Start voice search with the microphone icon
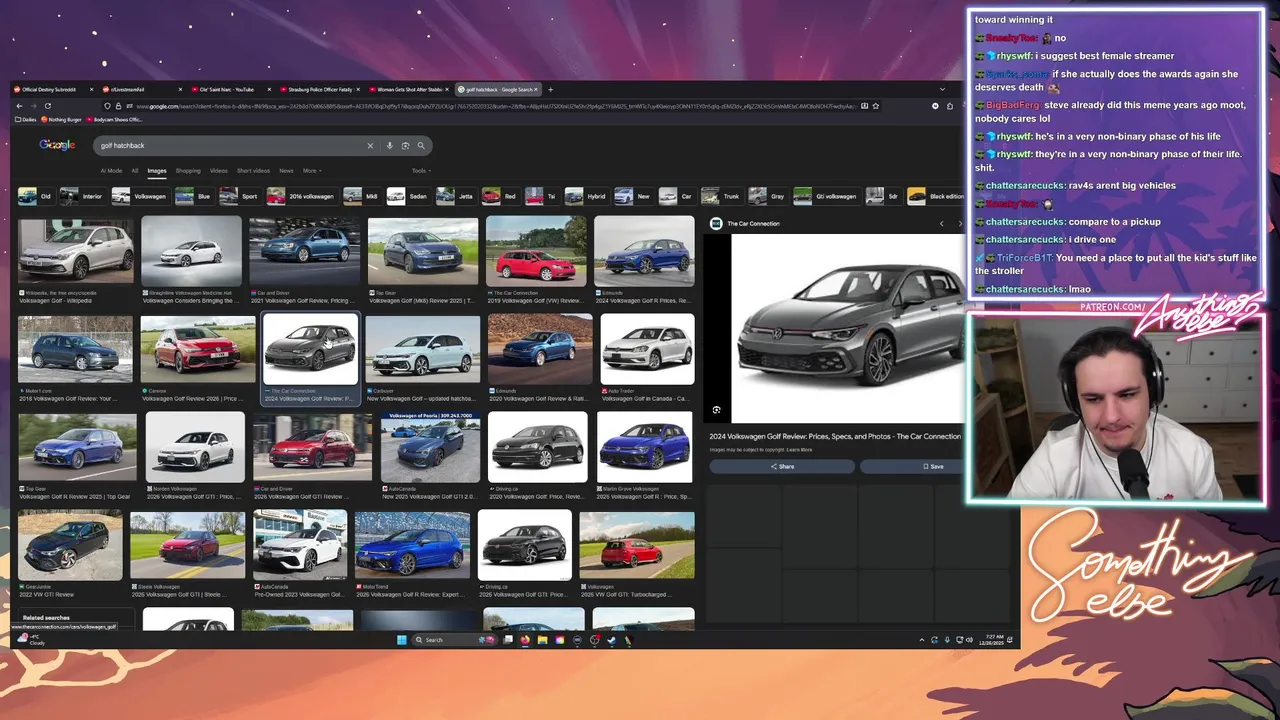Viewport: 1280px width, 720px height. coord(390,146)
